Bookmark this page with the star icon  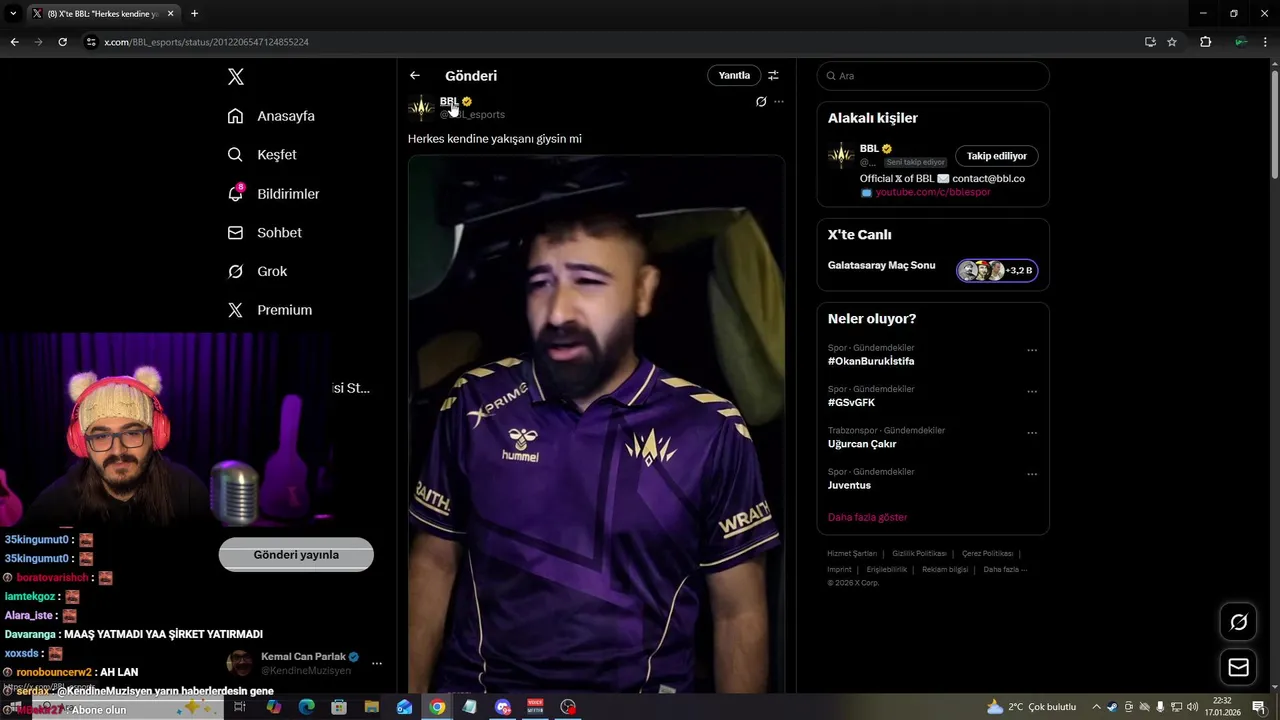point(1172,42)
